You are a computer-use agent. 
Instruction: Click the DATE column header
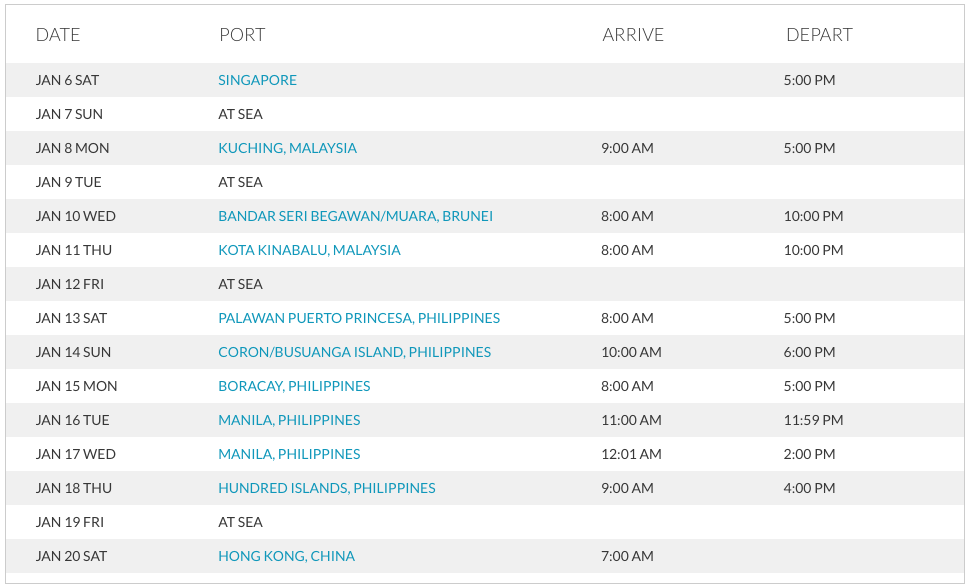[58, 35]
